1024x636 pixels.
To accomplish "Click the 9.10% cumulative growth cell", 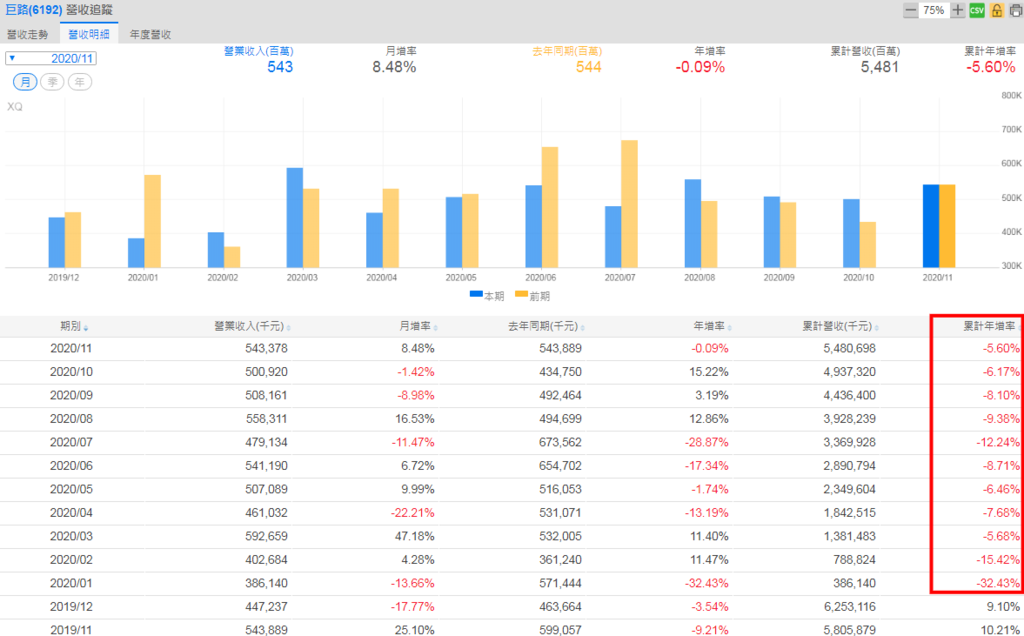I will coord(1002,607).
